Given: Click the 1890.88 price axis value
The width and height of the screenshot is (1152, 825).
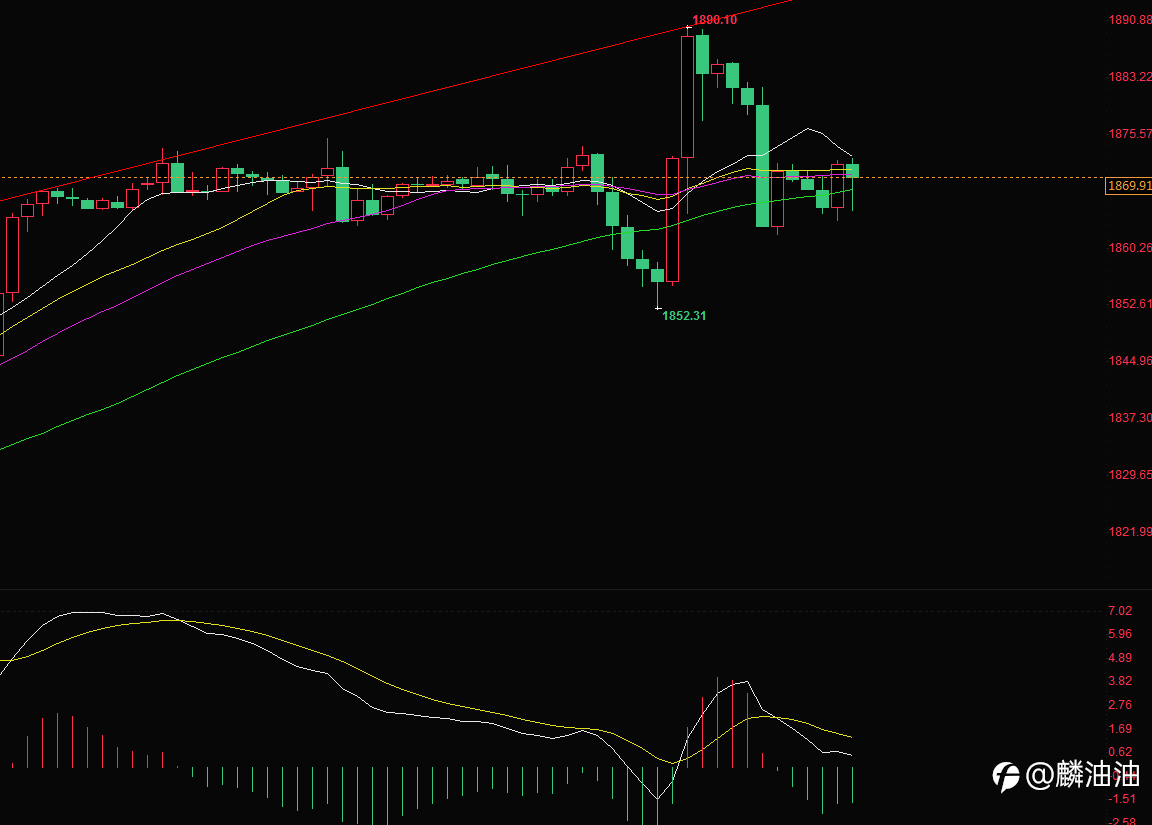Looking at the screenshot, I should point(1130,20).
